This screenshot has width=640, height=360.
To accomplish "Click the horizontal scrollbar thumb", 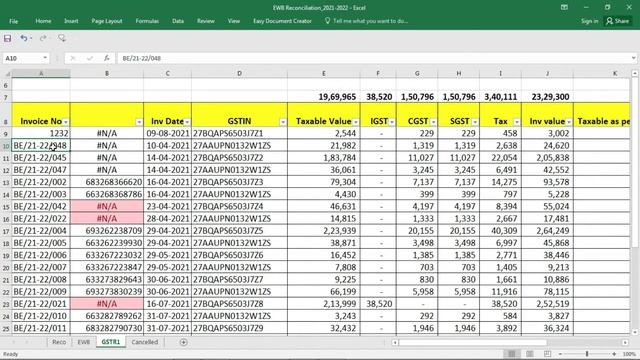I will (473, 342).
